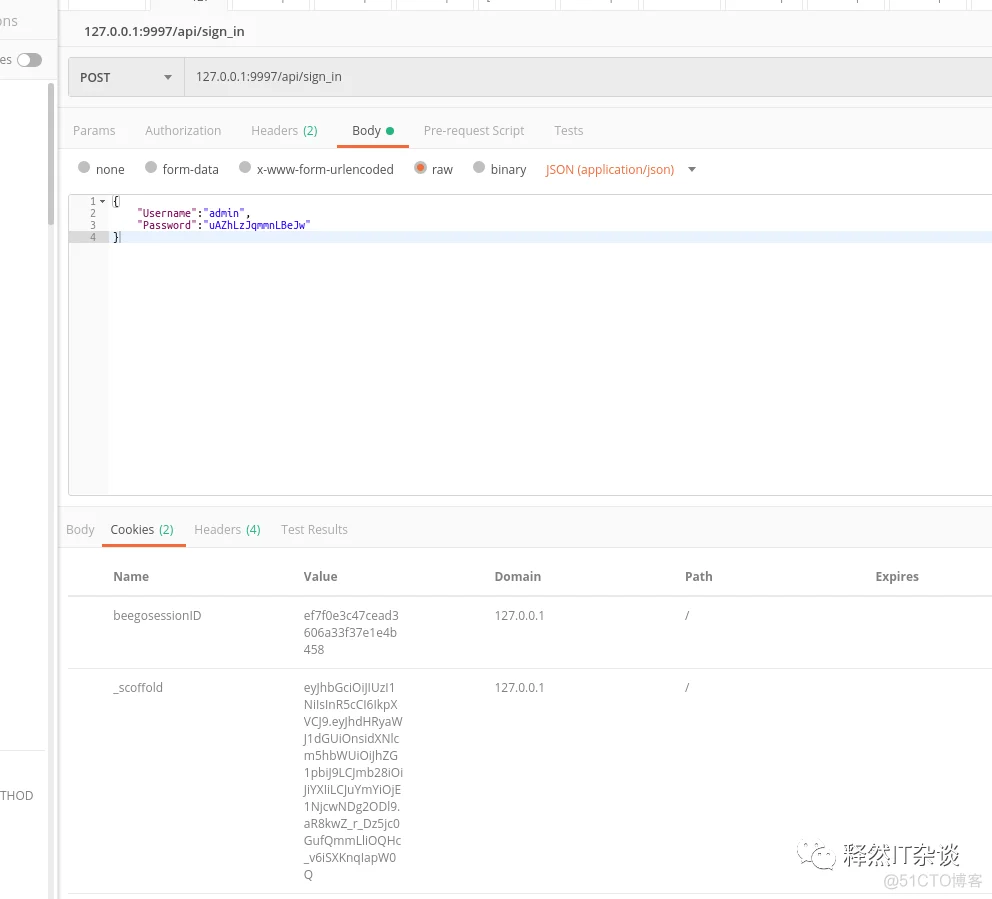Image resolution: width=992 pixels, height=899 pixels.
Task: Click the "Password" line in the editor
Action: tap(223, 225)
